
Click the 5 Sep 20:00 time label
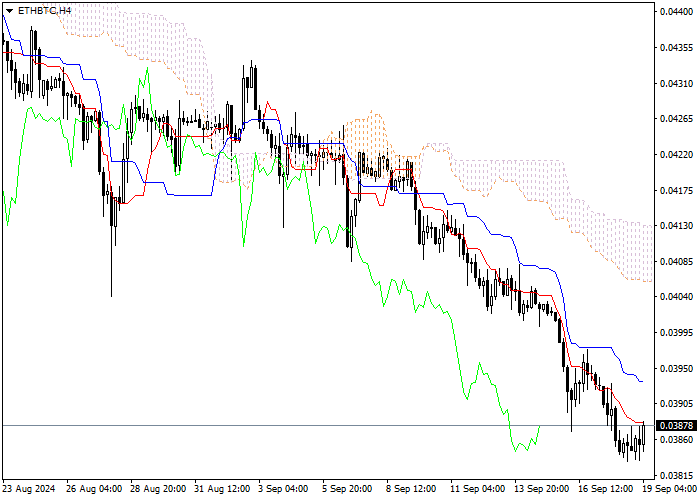[347, 489]
